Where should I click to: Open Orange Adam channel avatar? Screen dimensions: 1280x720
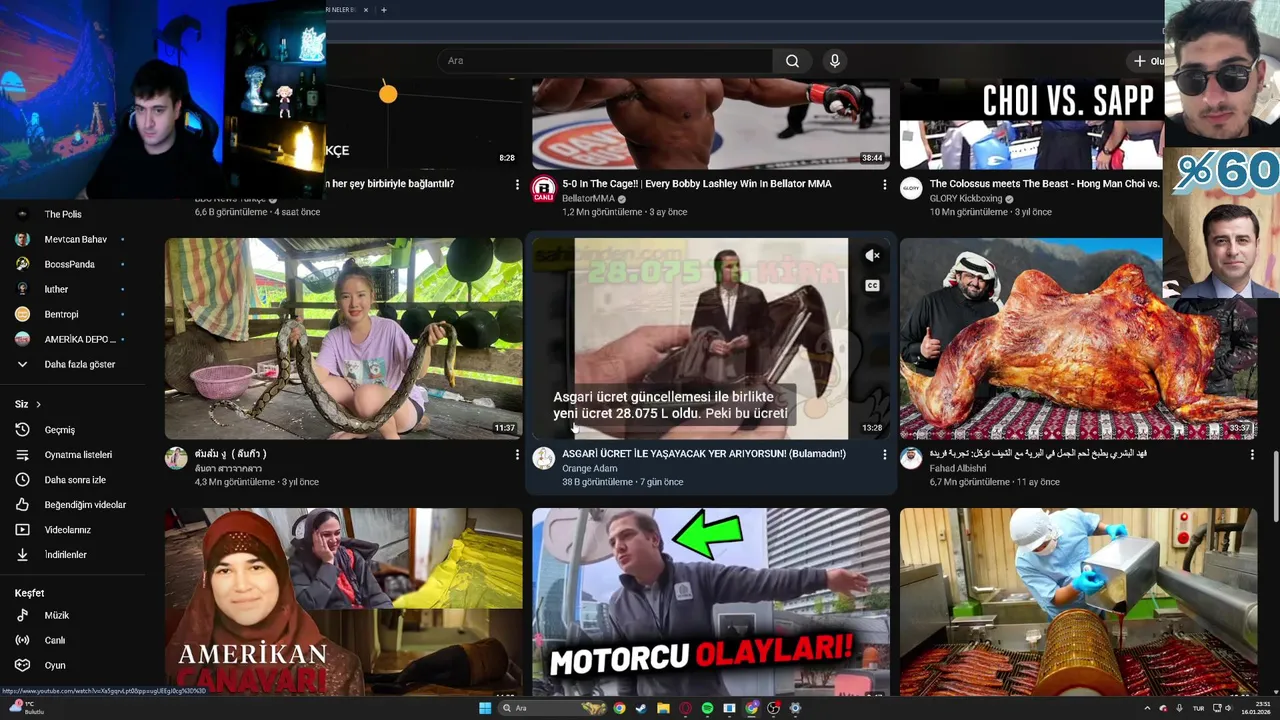(x=544, y=459)
